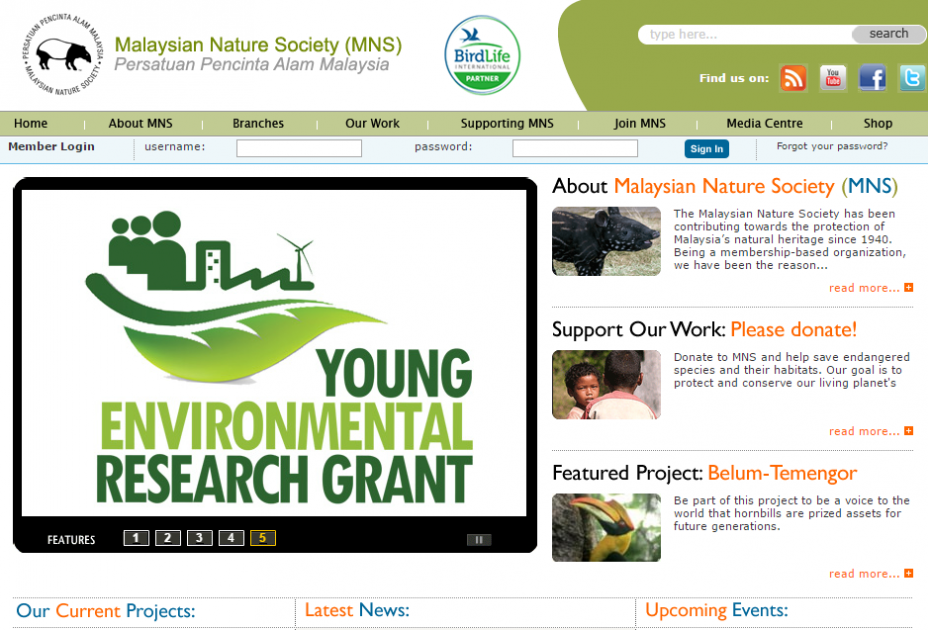Focus the username input field

coord(299,148)
